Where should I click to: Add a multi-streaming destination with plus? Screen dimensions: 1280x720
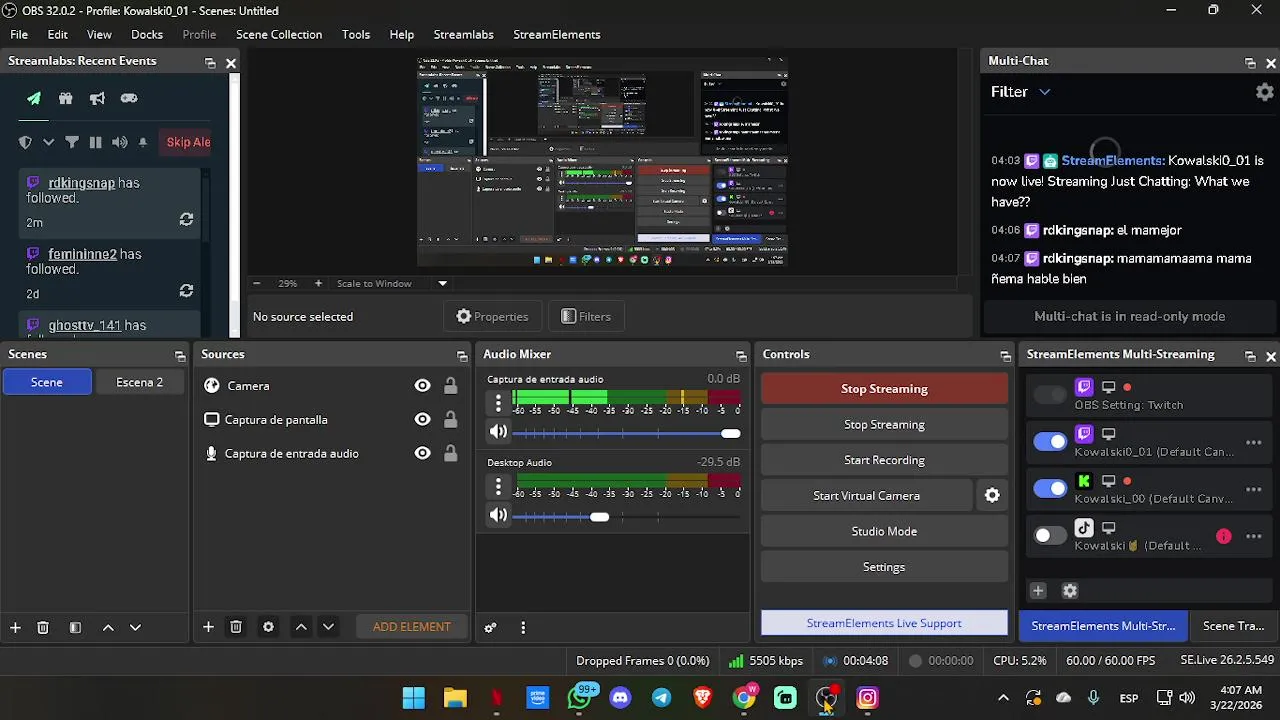coord(1038,591)
